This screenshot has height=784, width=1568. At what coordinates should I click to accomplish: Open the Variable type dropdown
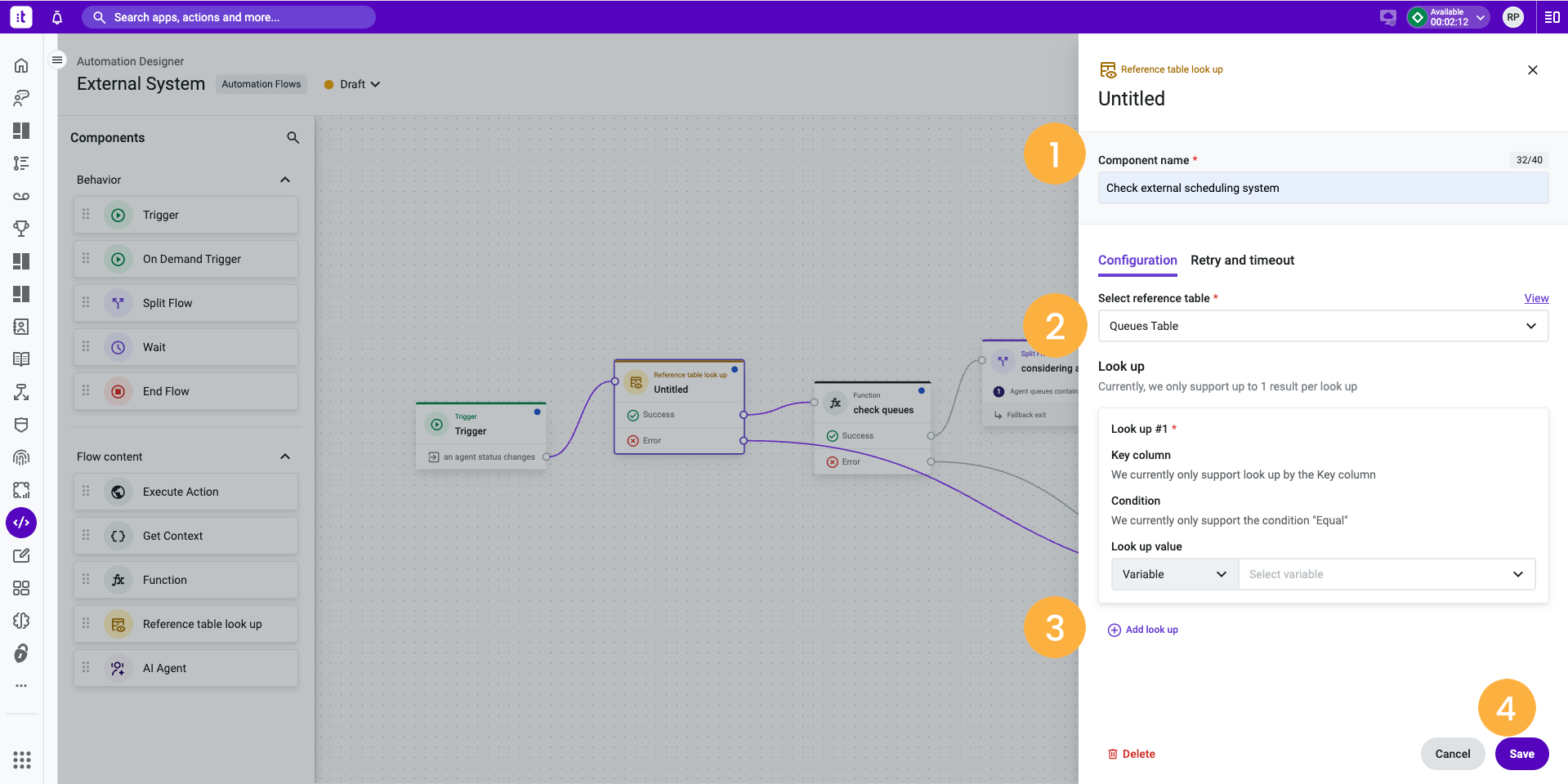[x=1174, y=574]
